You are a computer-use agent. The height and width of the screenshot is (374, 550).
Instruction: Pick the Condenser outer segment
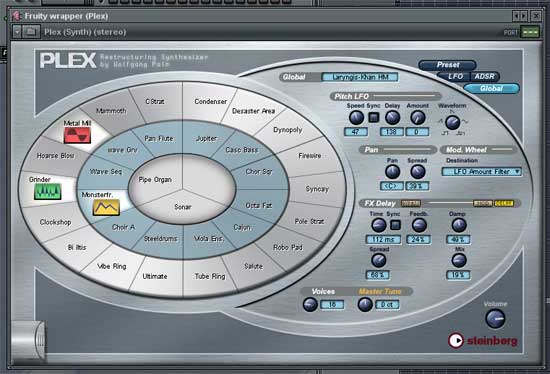210,101
